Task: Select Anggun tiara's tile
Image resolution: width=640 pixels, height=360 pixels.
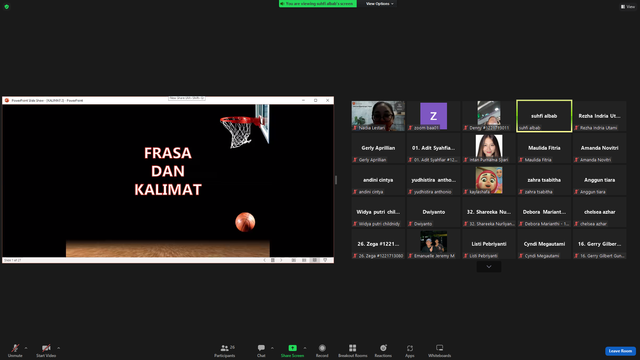Action: [600, 180]
